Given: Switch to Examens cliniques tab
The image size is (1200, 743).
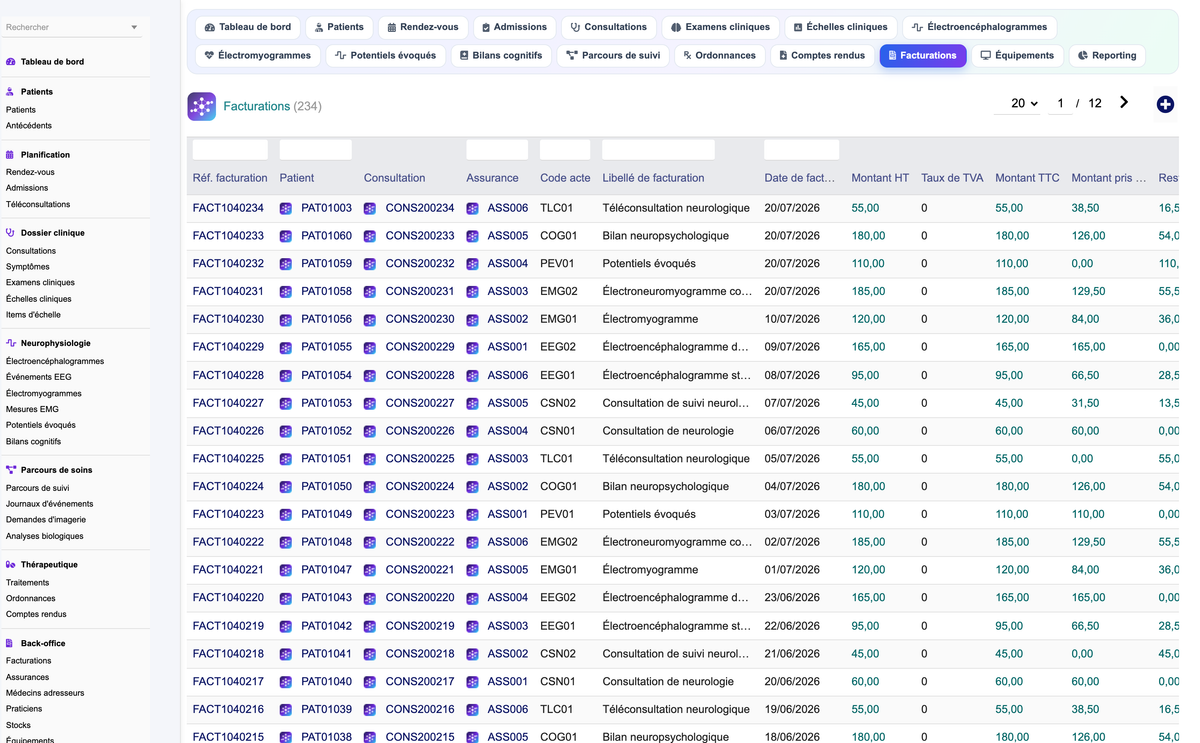Looking at the screenshot, I should tap(720, 27).
